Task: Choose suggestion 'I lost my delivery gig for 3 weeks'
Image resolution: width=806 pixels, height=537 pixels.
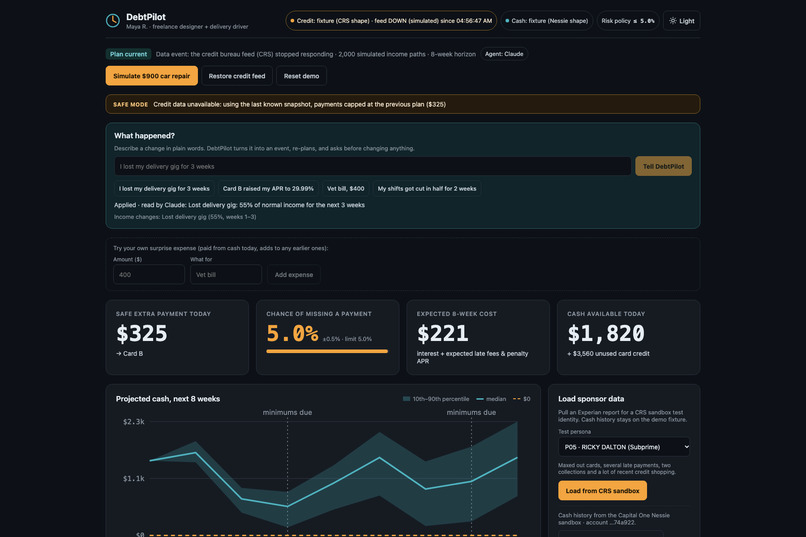Action: coord(164,189)
